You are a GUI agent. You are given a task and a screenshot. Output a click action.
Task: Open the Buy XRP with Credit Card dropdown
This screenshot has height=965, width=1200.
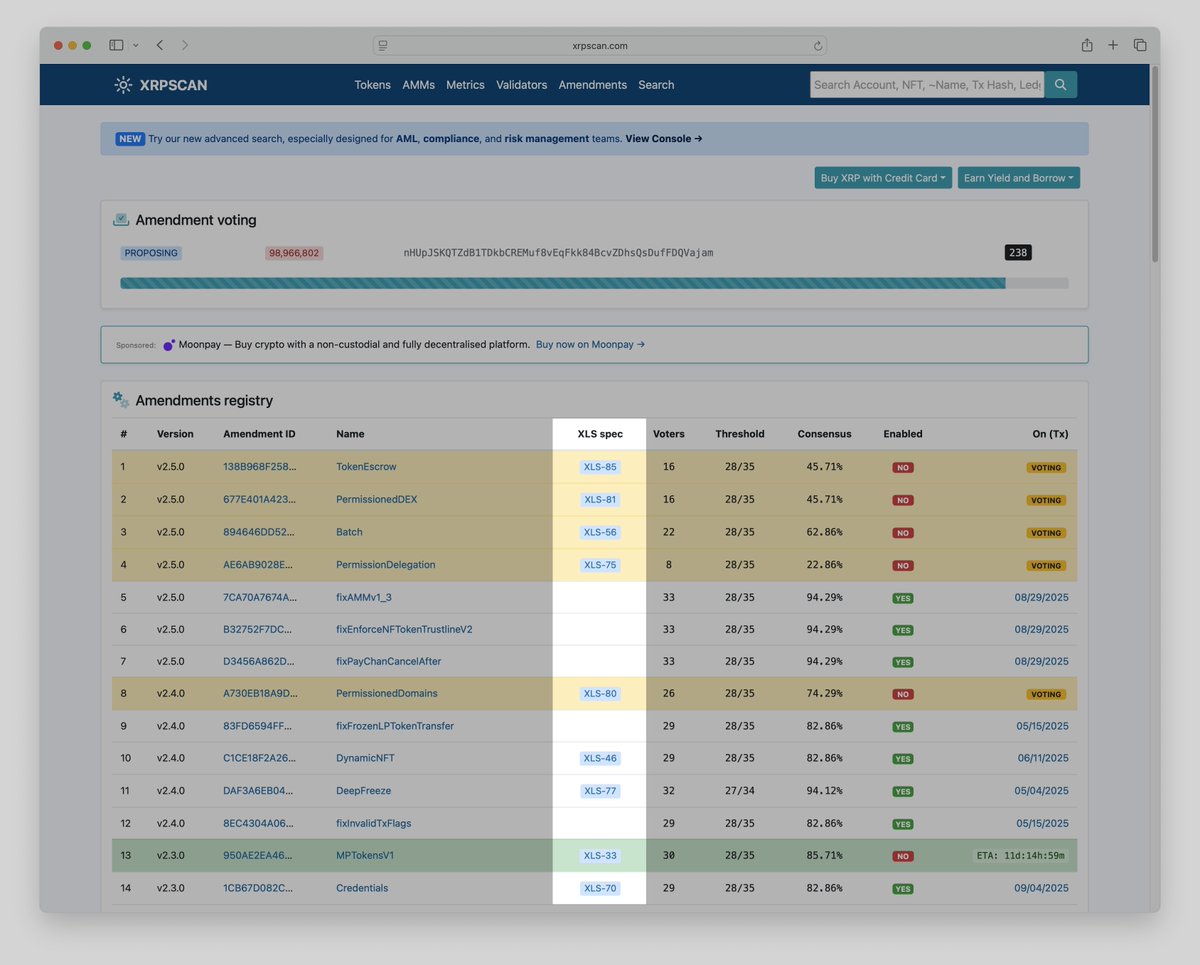tap(882, 177)
